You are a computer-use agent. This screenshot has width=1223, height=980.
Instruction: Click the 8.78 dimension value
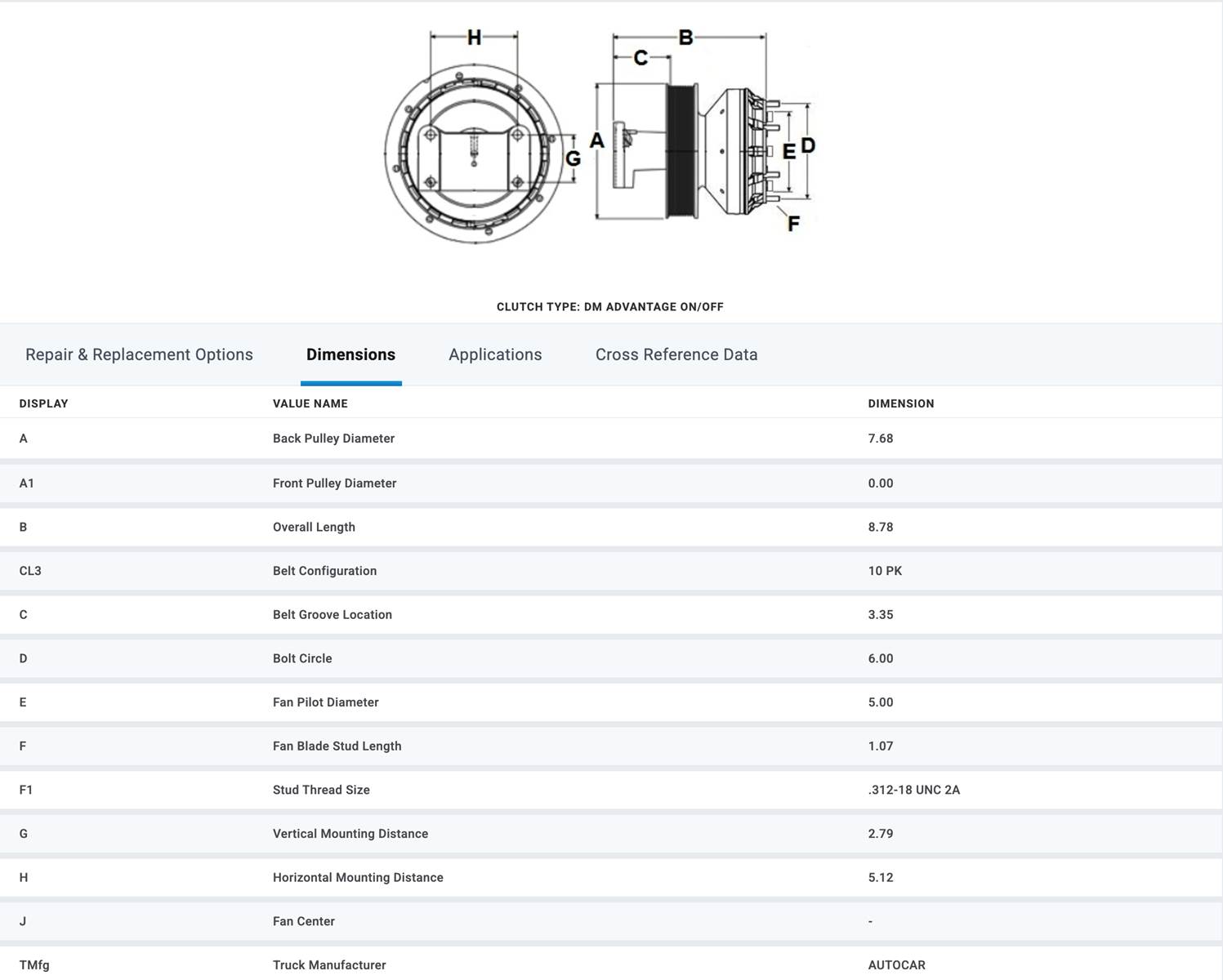point(881,528)
